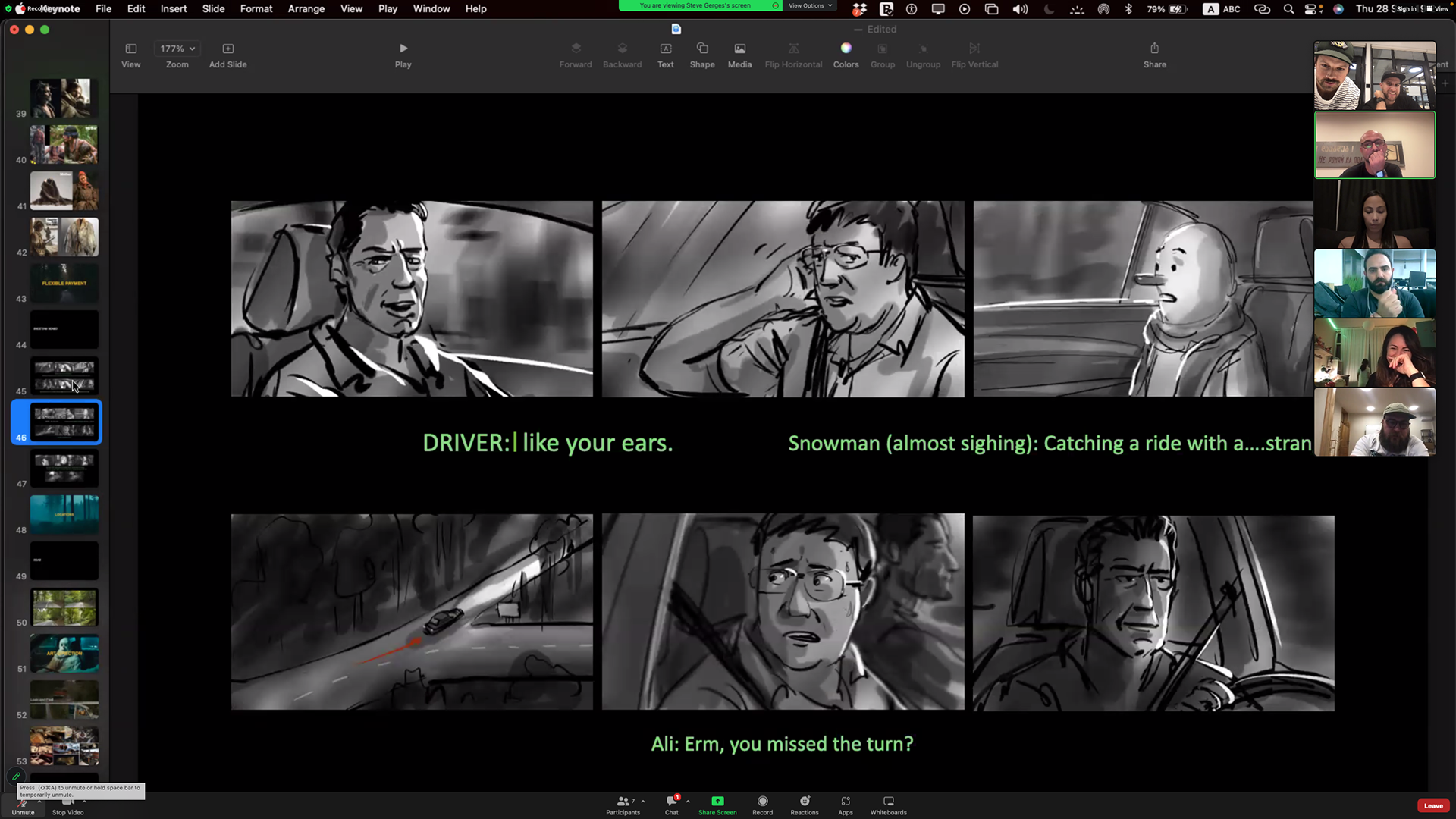Viewport: 1456px width, 819px height.
Task: Open the Format menu
Action: (x=256, y=9)
